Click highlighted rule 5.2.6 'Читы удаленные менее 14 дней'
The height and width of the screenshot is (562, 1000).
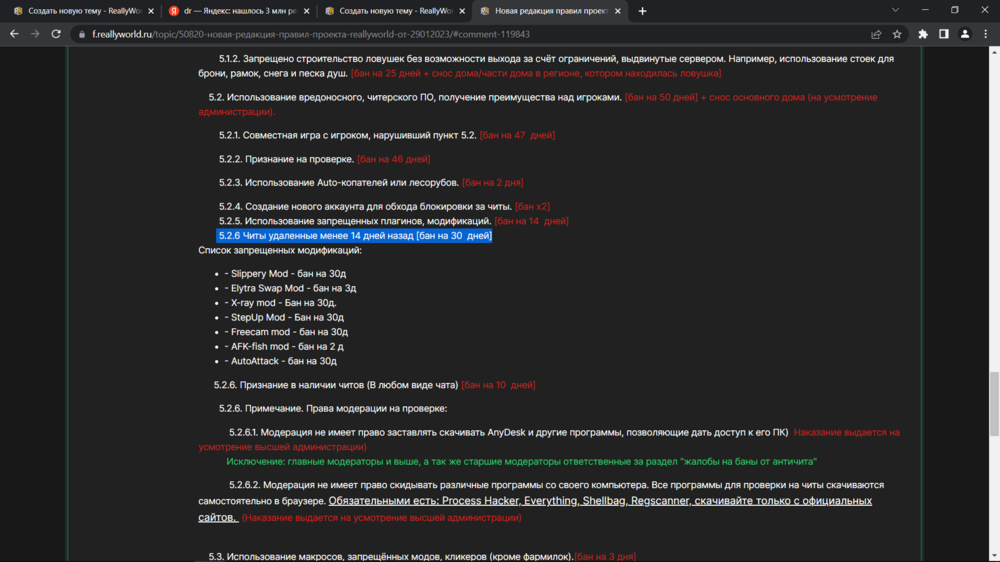point(354,235)
